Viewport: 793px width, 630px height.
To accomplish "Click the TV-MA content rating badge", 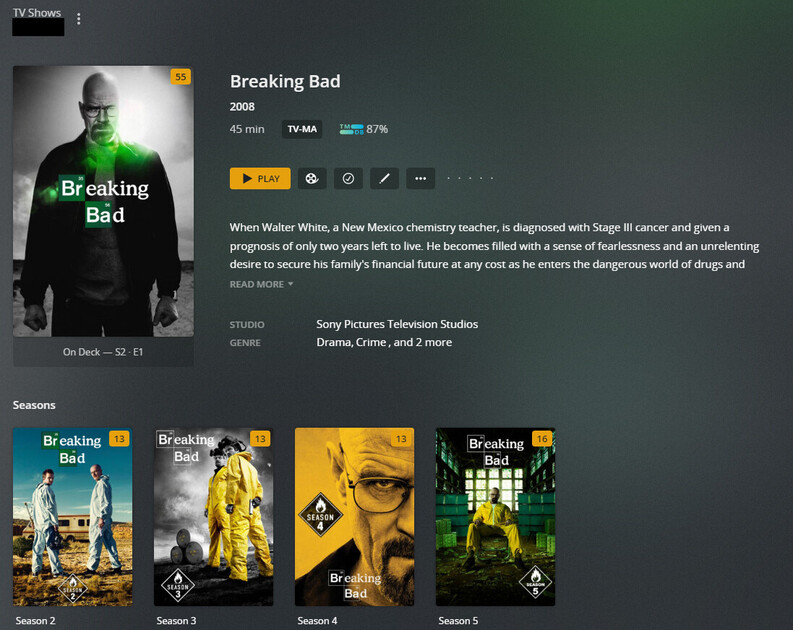I will [x=302, y=129].
